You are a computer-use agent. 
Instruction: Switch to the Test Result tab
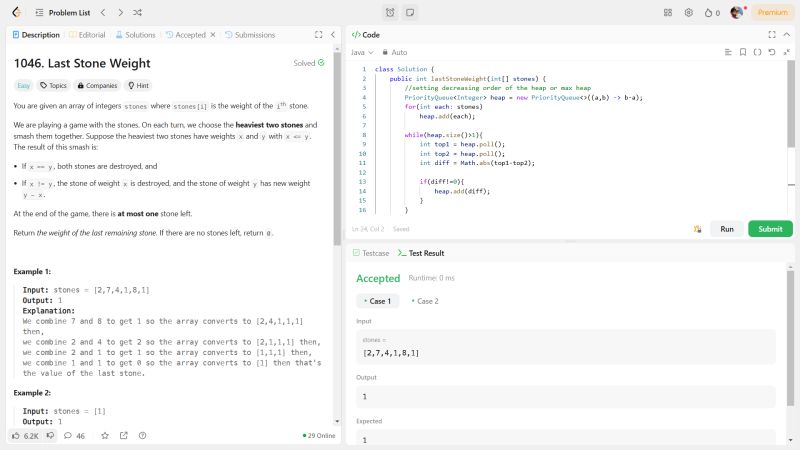[x=421, y=253]
